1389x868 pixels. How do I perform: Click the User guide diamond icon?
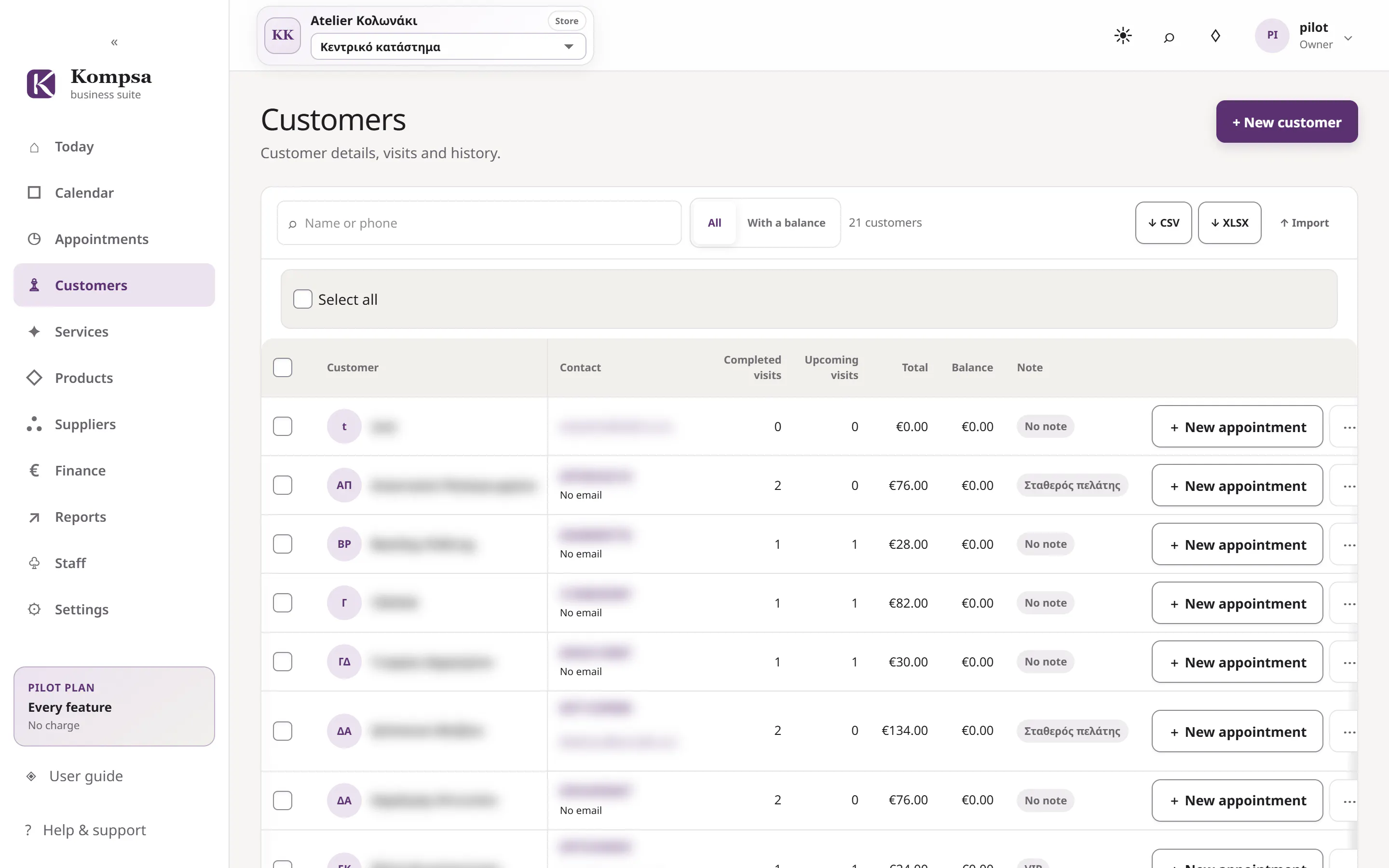pos(31,776)
